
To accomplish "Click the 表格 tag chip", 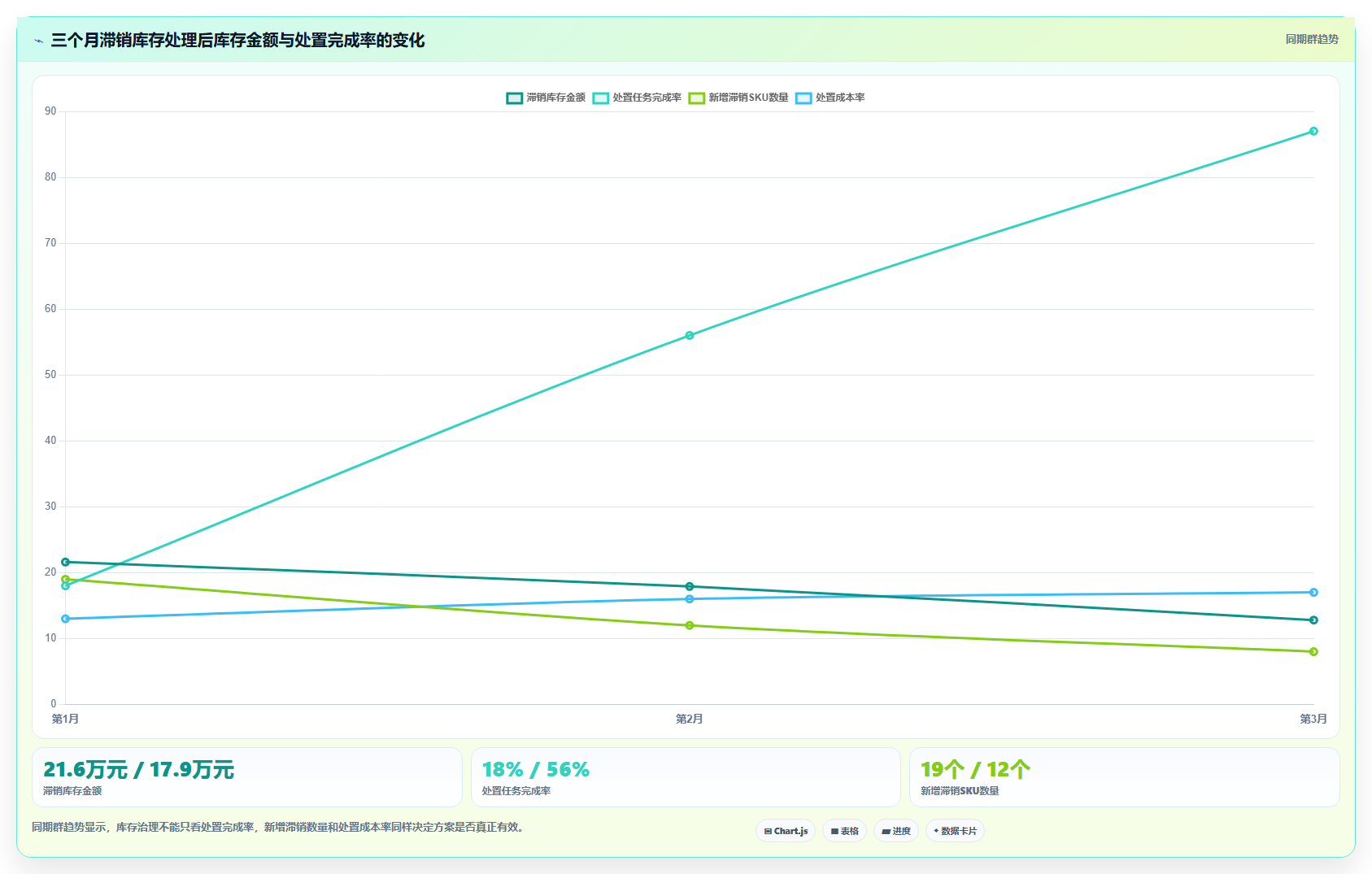I will pos(844,831).
